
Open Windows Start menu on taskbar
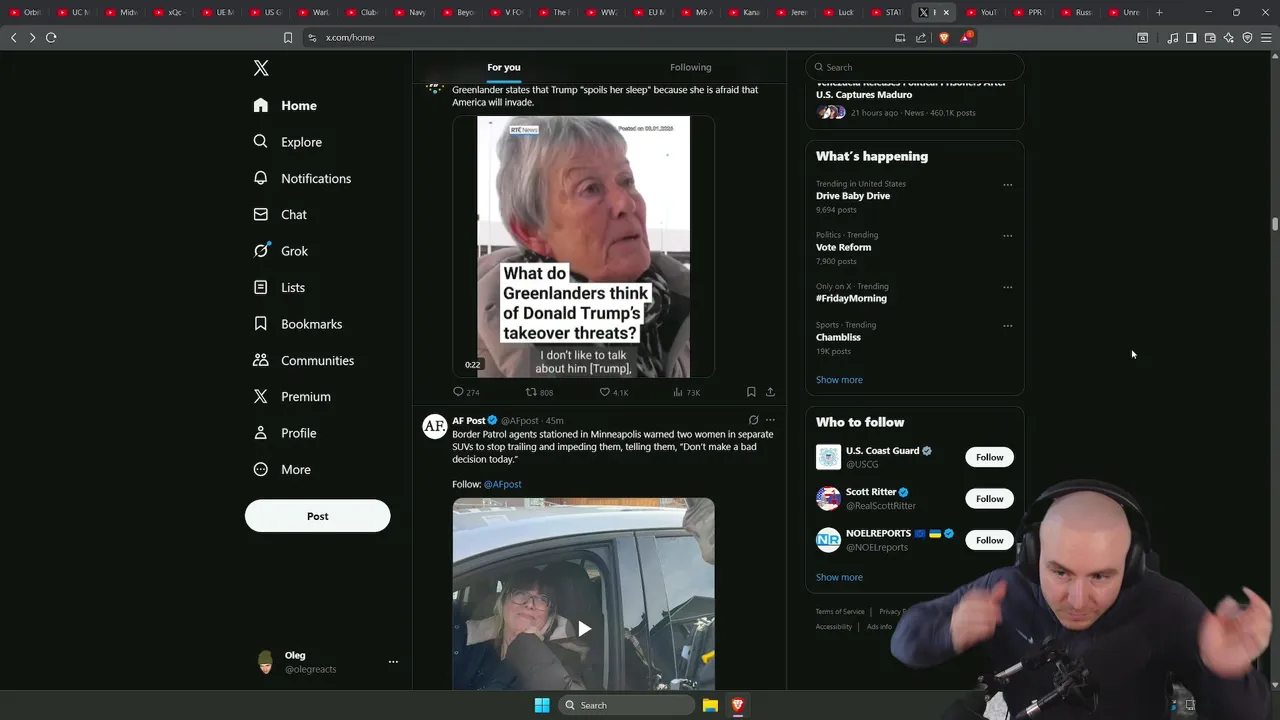coord(542,705)
